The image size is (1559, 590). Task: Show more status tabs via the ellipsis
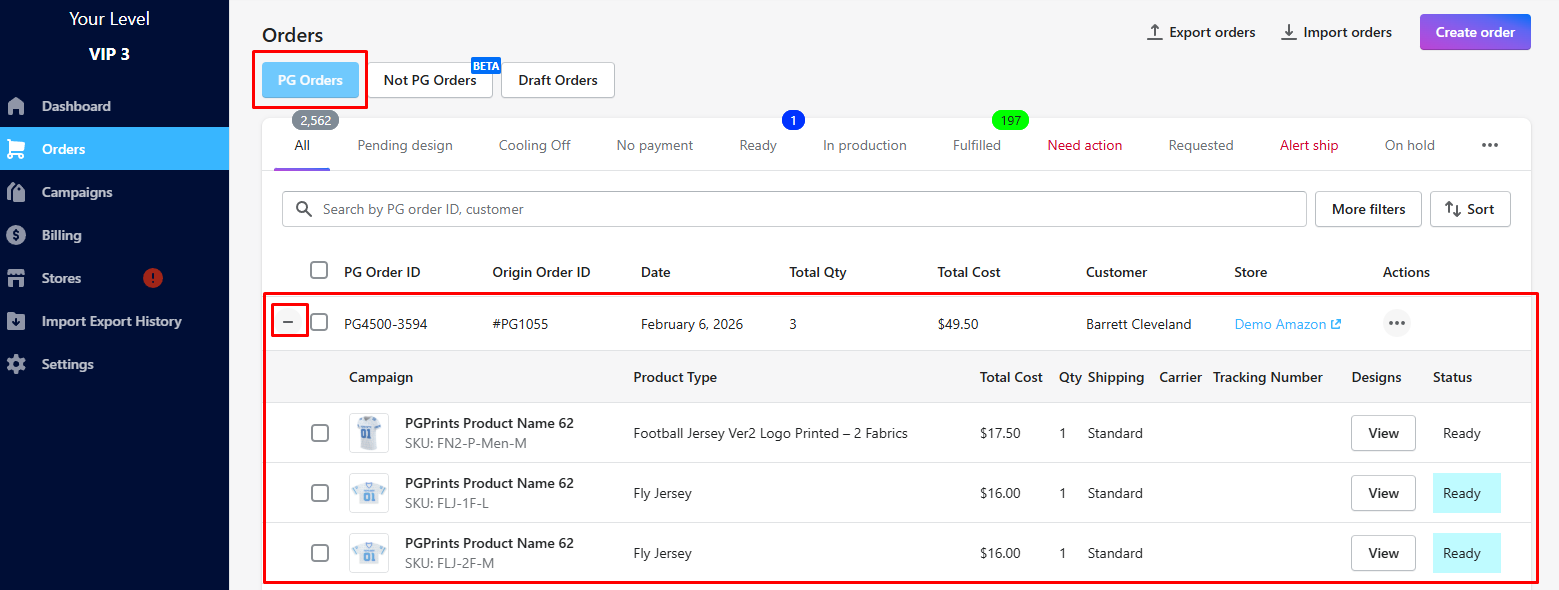tap(1490, 145)
